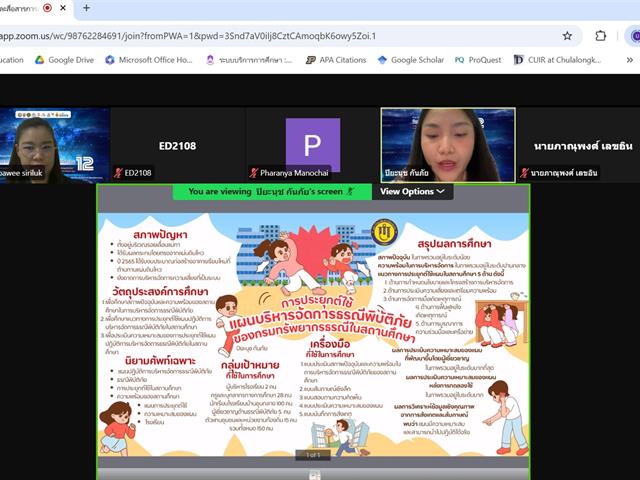
Task: Open the ProQuest bookmark
Action: [478, 60]
